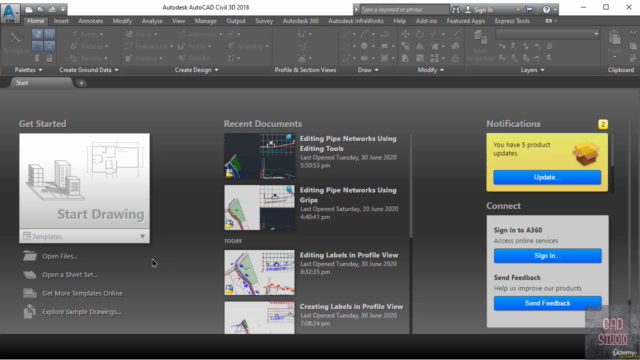Viewport: 640px width, 360px height.
Task: Switch to the Survey ribbon tab
Action: [264, 21]
